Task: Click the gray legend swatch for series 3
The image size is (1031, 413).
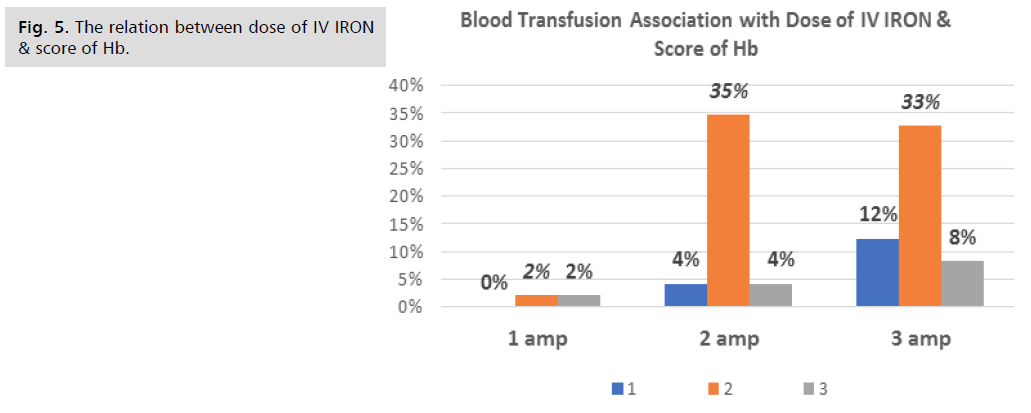Action: [810, 390]
